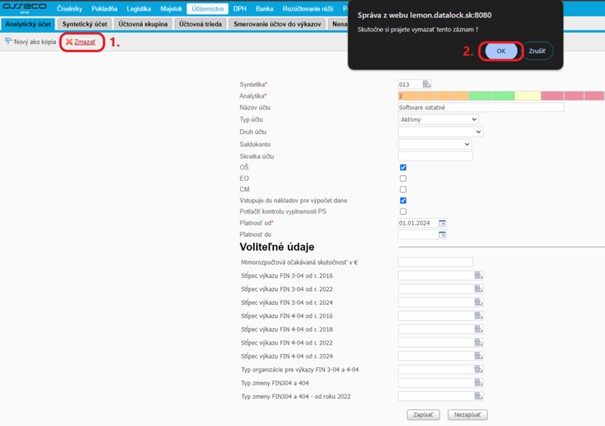Confirm deletion with the OK button

pyautogui.click(x=501, y=51)
